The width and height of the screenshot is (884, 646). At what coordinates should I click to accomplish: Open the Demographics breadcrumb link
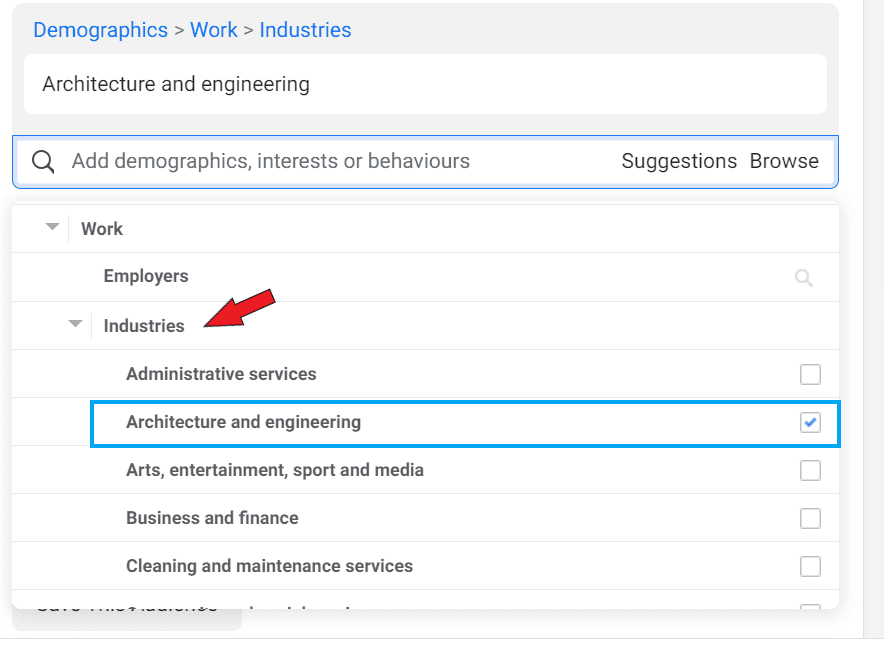coord(100,30)
